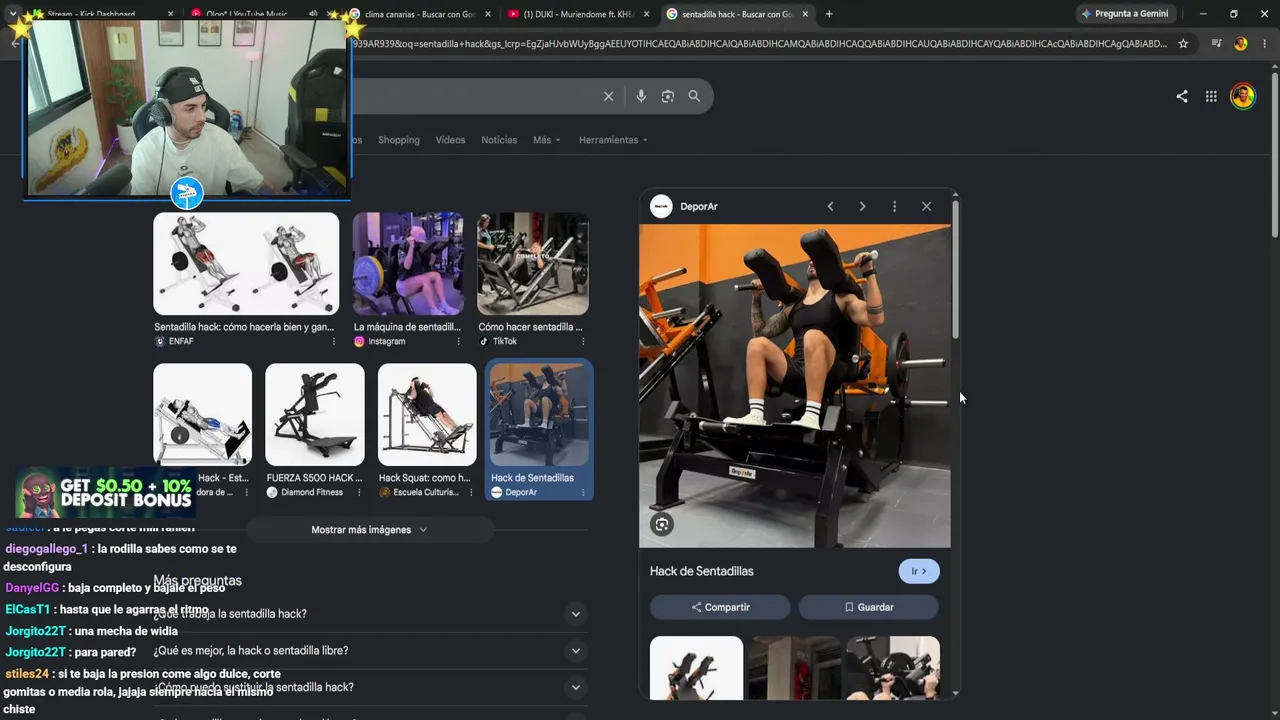Open the DeporAr source name in preview header
The height and width of the screenshot is (720, 1280).
699,206
